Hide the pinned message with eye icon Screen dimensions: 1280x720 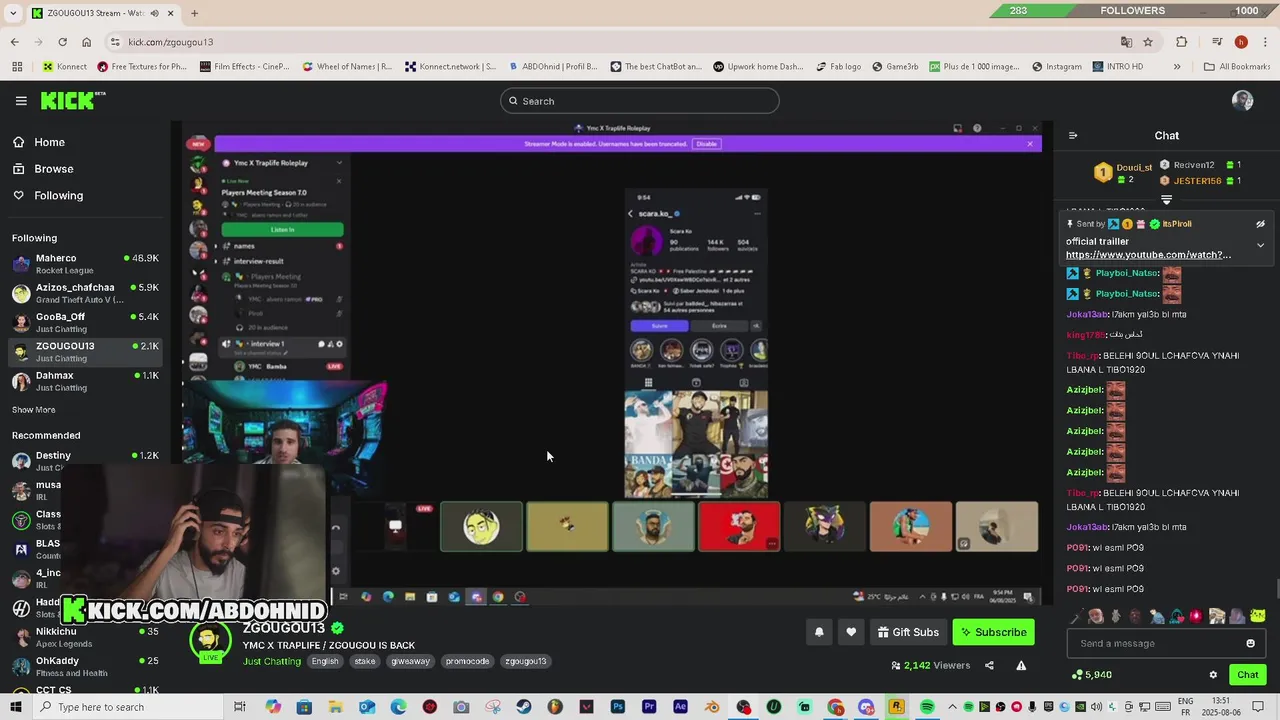(x=1260, y=224)
